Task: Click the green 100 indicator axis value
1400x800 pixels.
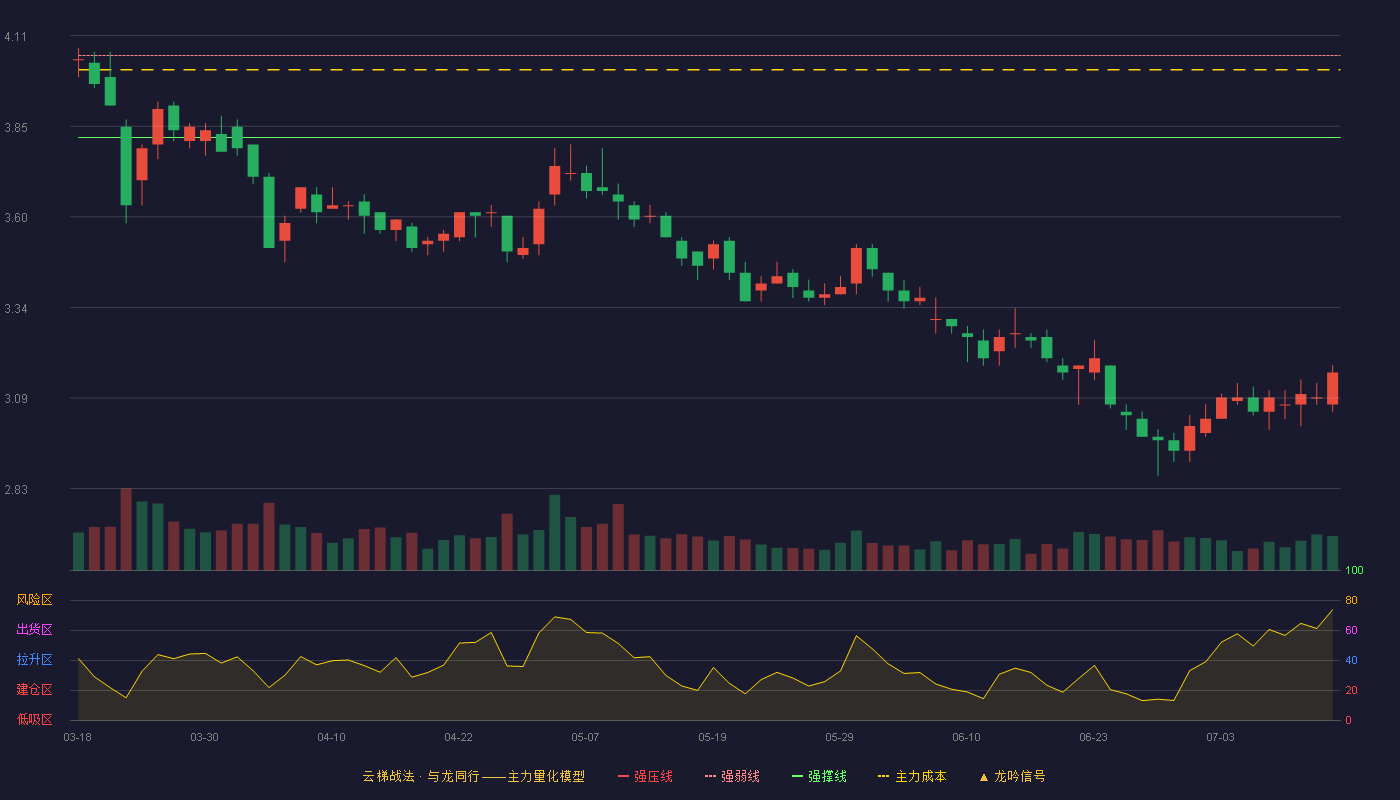Action: 1354,570
